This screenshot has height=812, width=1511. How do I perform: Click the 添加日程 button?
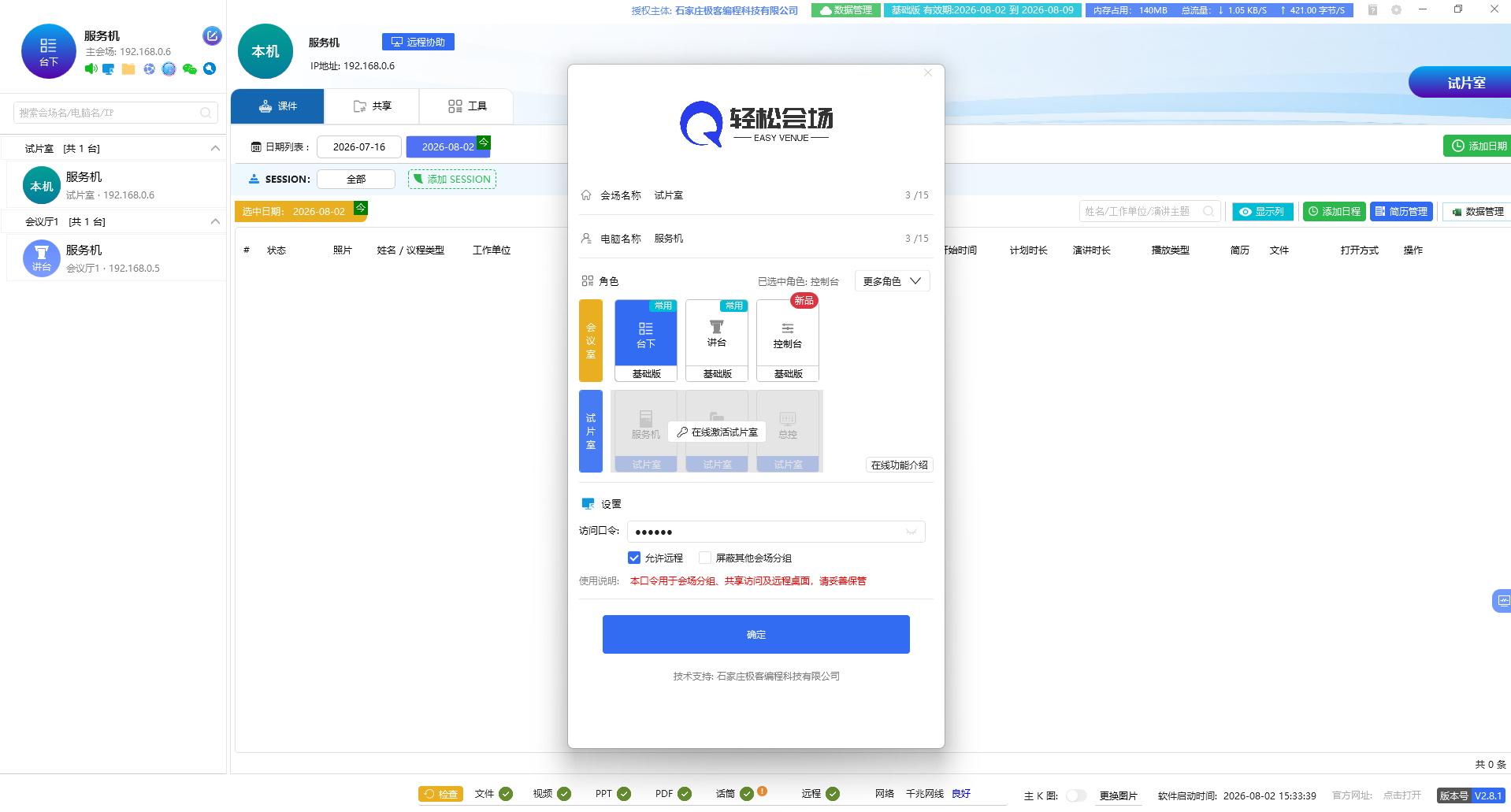point(1335,211)
